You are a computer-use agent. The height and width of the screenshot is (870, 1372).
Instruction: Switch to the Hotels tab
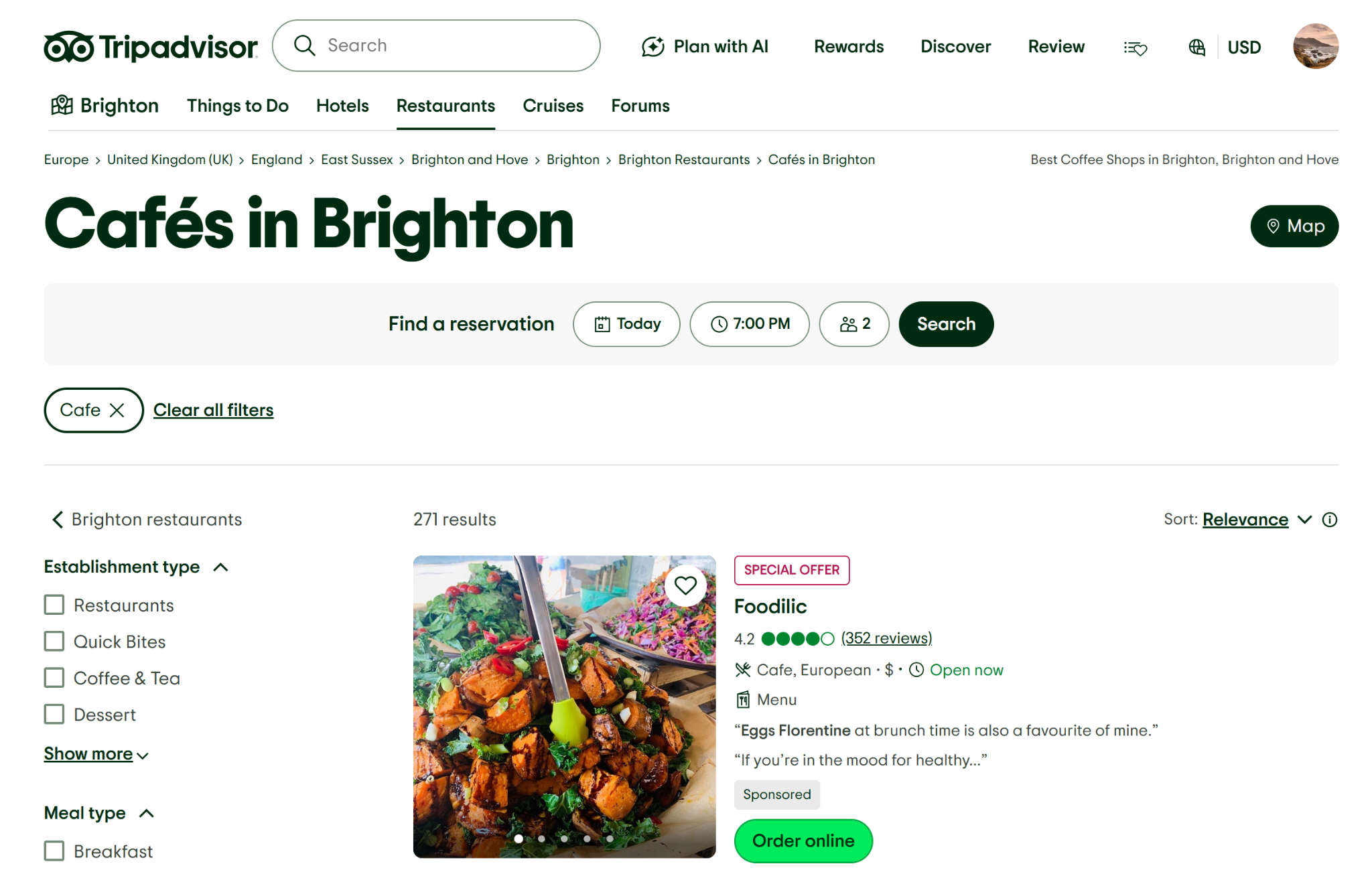click(342, 106)
